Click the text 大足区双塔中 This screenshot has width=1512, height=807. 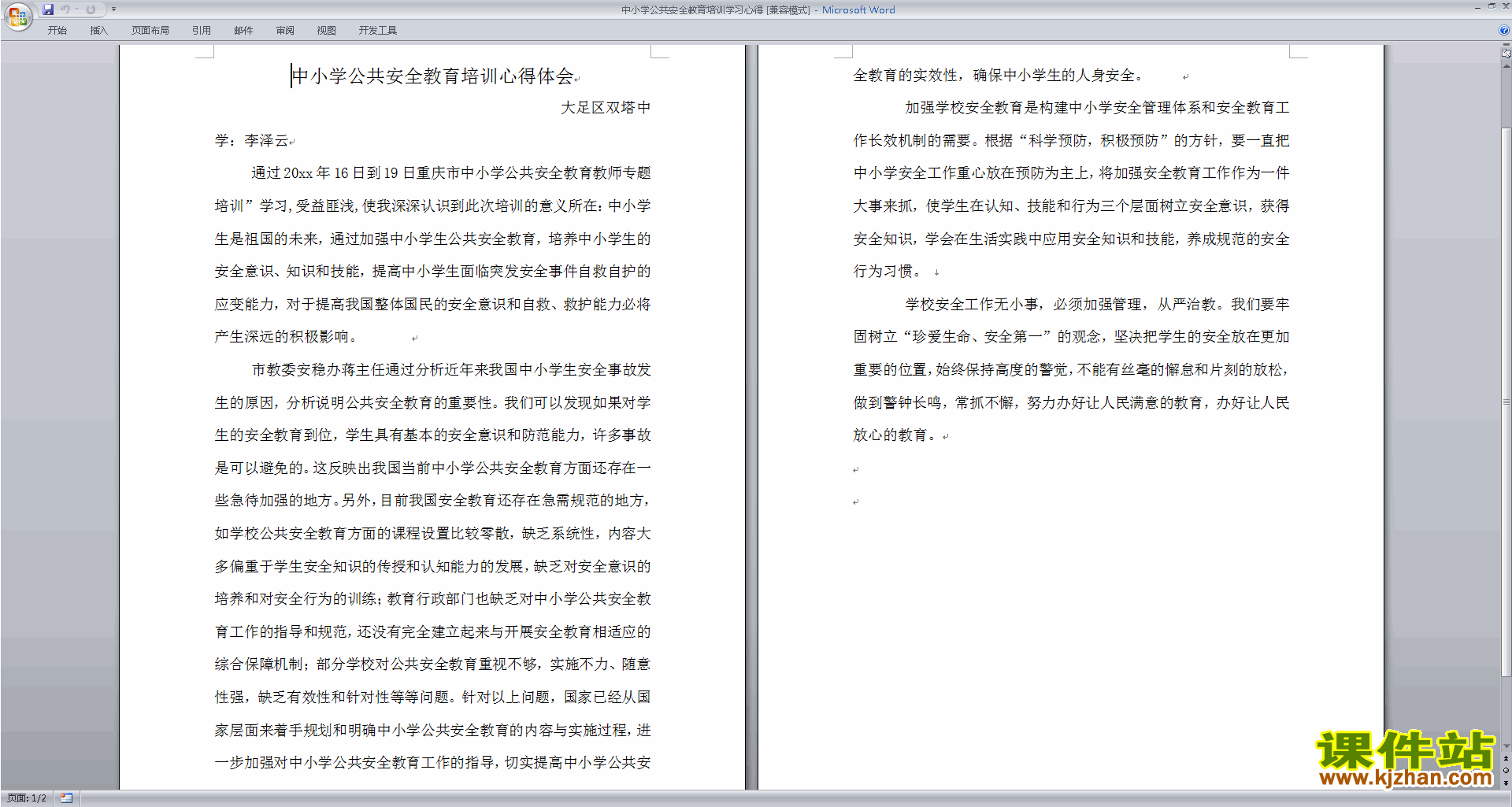[x=606, y=108]
